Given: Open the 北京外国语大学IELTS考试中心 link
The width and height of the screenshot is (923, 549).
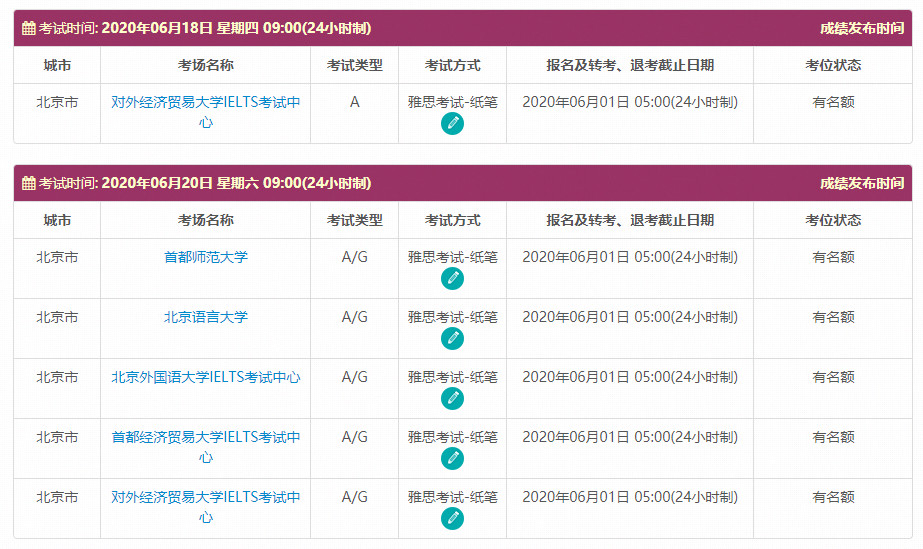Looking at the screenshot, I should (205, 378).
